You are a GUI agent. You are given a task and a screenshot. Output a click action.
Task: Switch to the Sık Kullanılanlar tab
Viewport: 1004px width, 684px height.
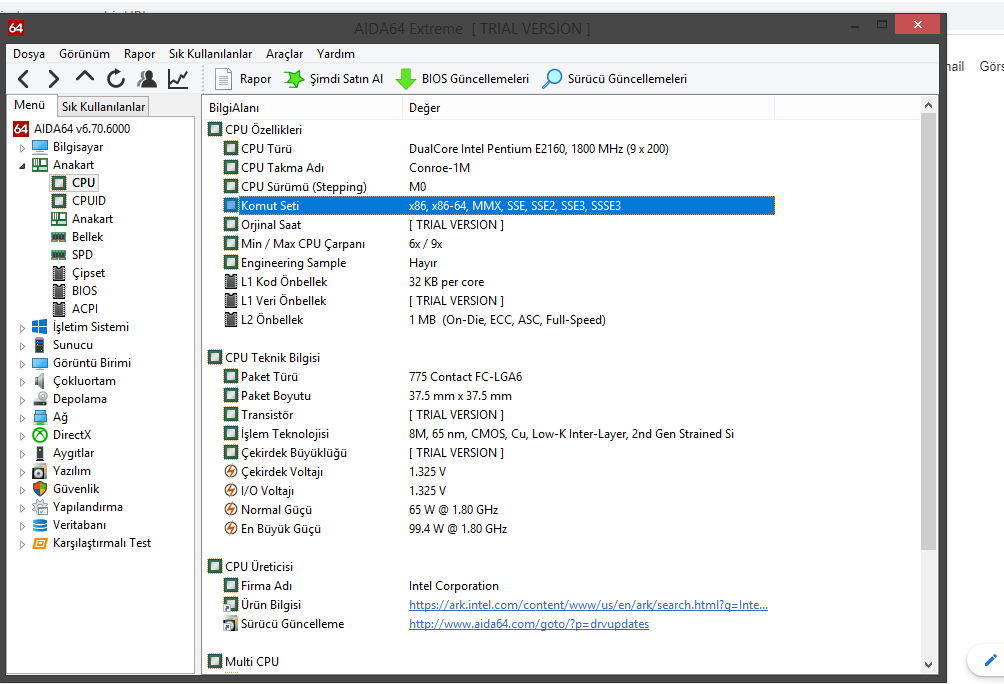[x=103, y=107]
